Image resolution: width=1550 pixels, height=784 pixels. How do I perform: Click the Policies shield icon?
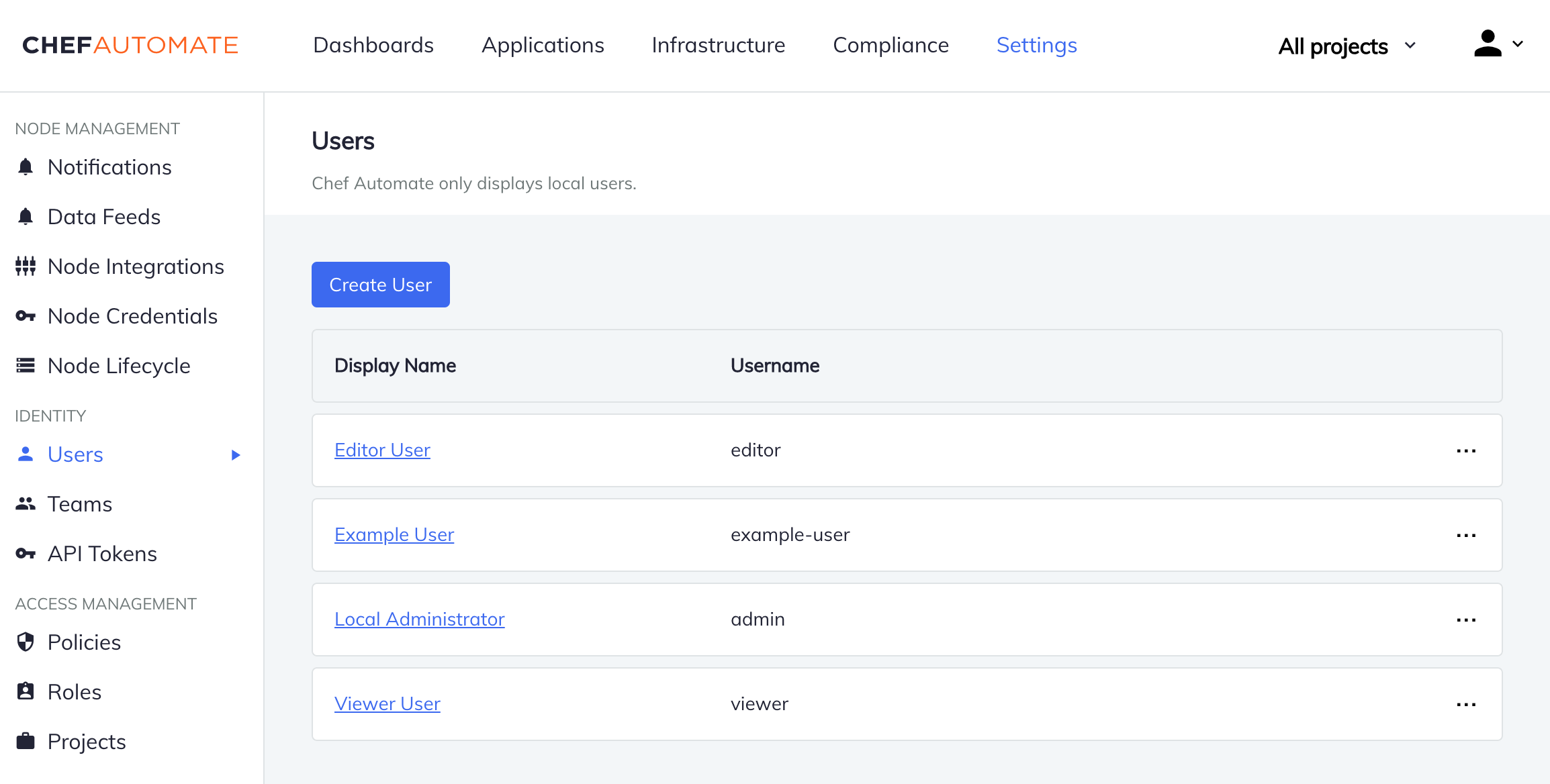click(26, 642)
